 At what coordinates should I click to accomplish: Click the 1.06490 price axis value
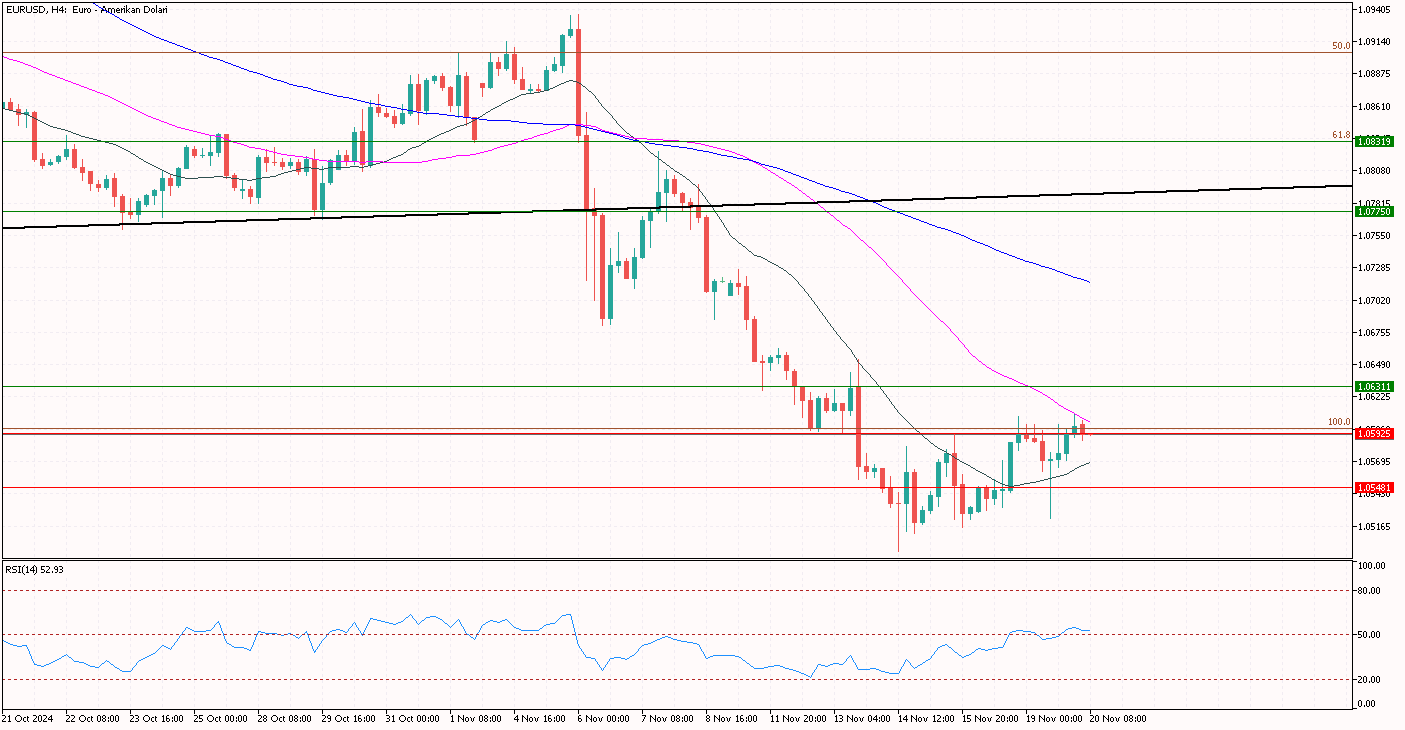tap(1375, 365)
